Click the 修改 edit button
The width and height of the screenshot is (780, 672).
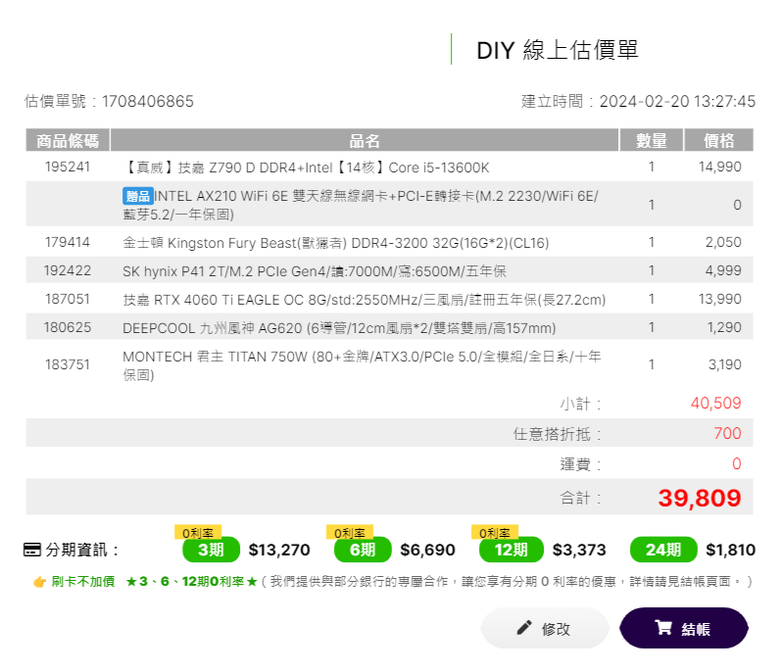545,628
